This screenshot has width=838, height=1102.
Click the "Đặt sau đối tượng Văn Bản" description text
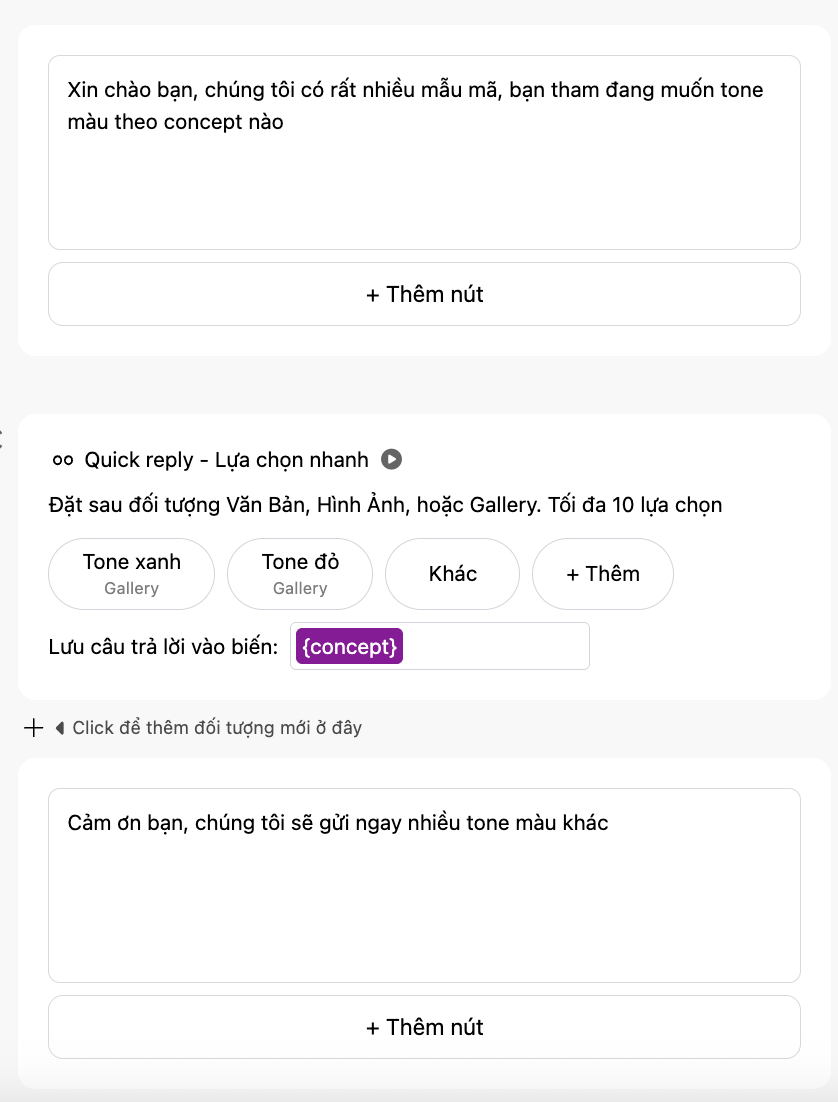[385, 505]
